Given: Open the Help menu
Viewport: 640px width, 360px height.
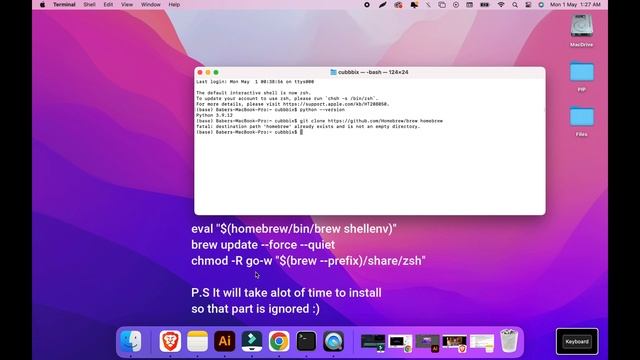Looking at the screenshot, I should [174, 5].
